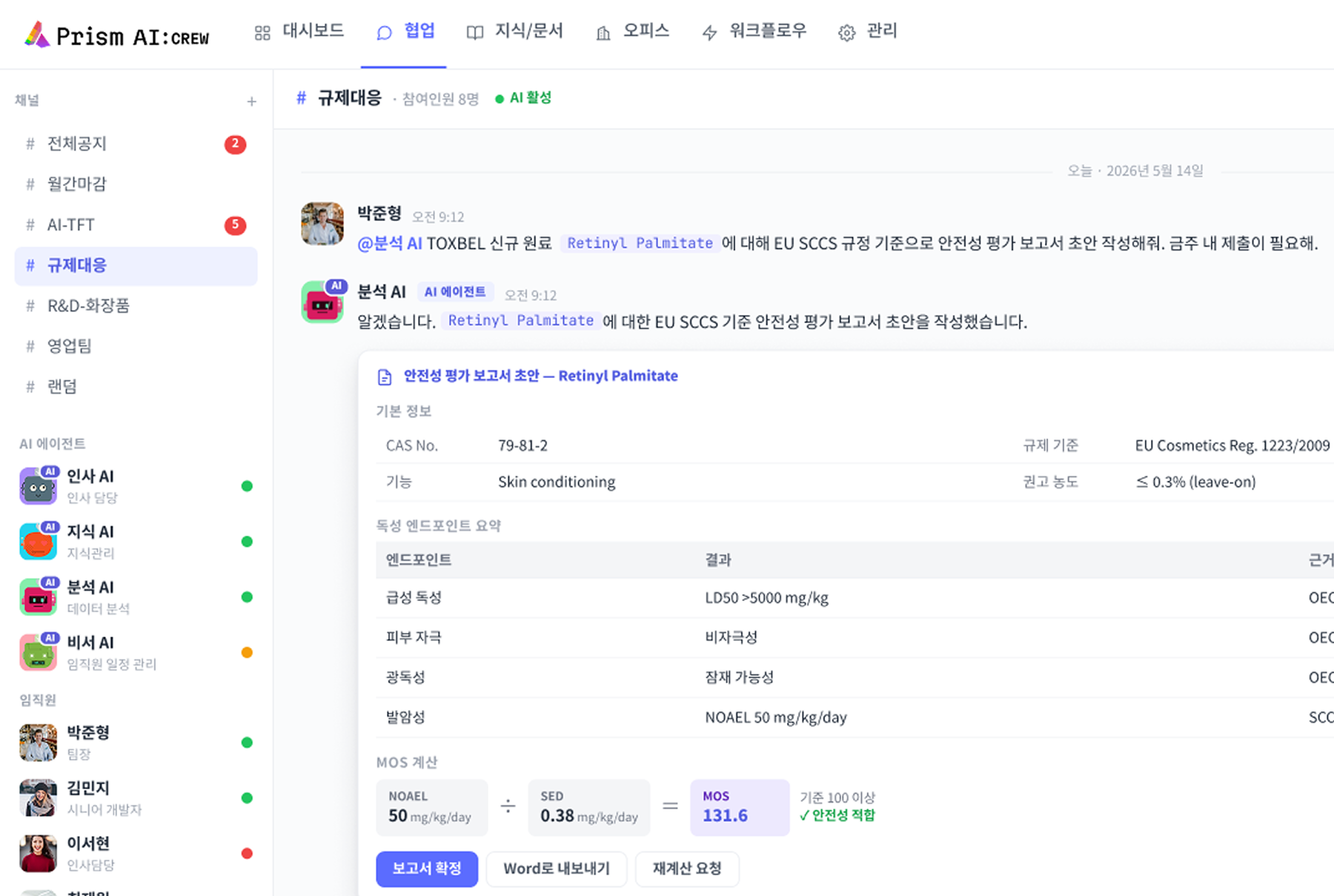Click the @분석 AI mention
The image size is (1334, 896).
pyautogui.click(x=390, y=243)
